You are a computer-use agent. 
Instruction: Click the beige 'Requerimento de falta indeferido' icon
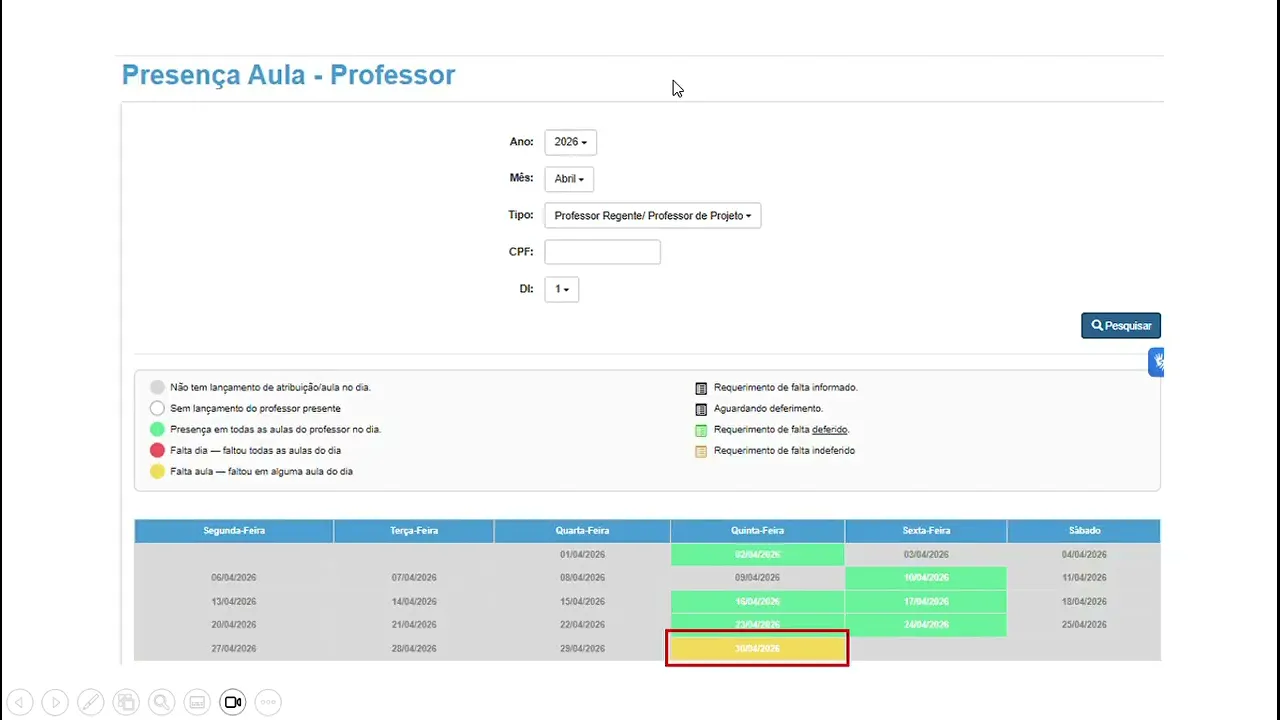coord(701,451)
